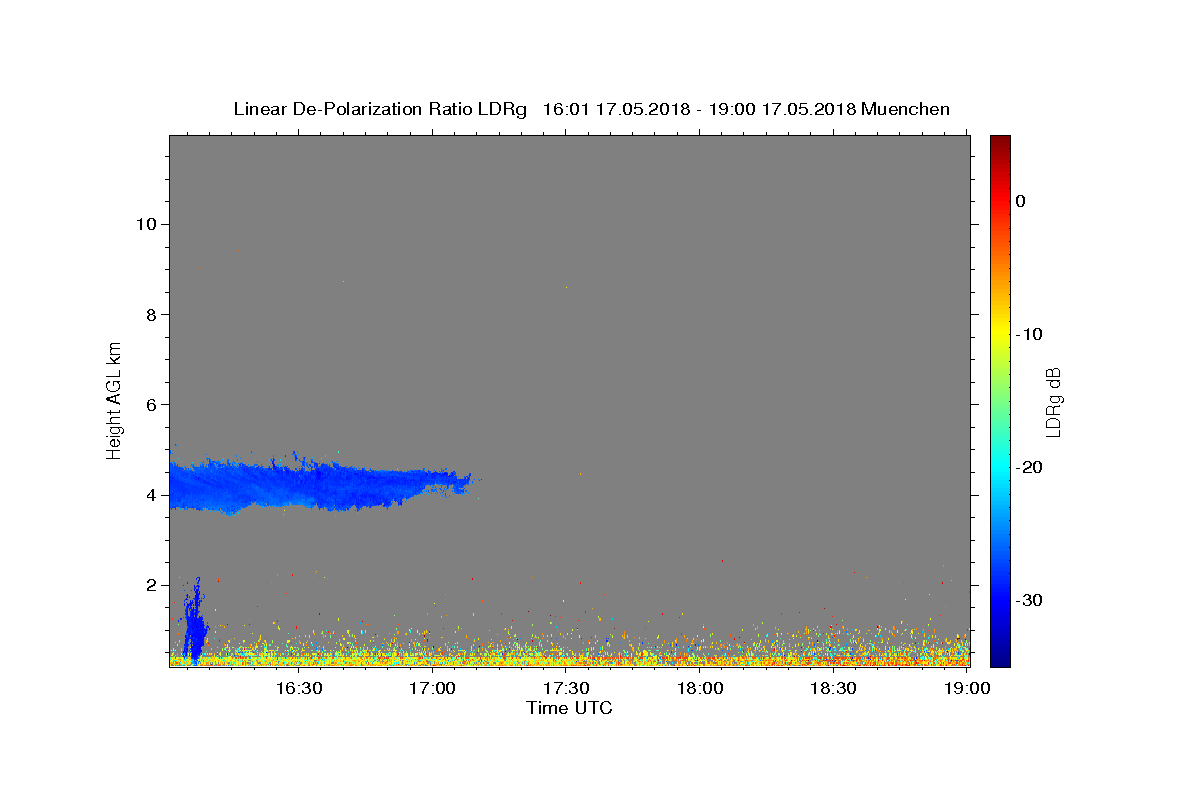Click the '17:30' time tick label
This screenshot has width=1200, height=800.
566,689
